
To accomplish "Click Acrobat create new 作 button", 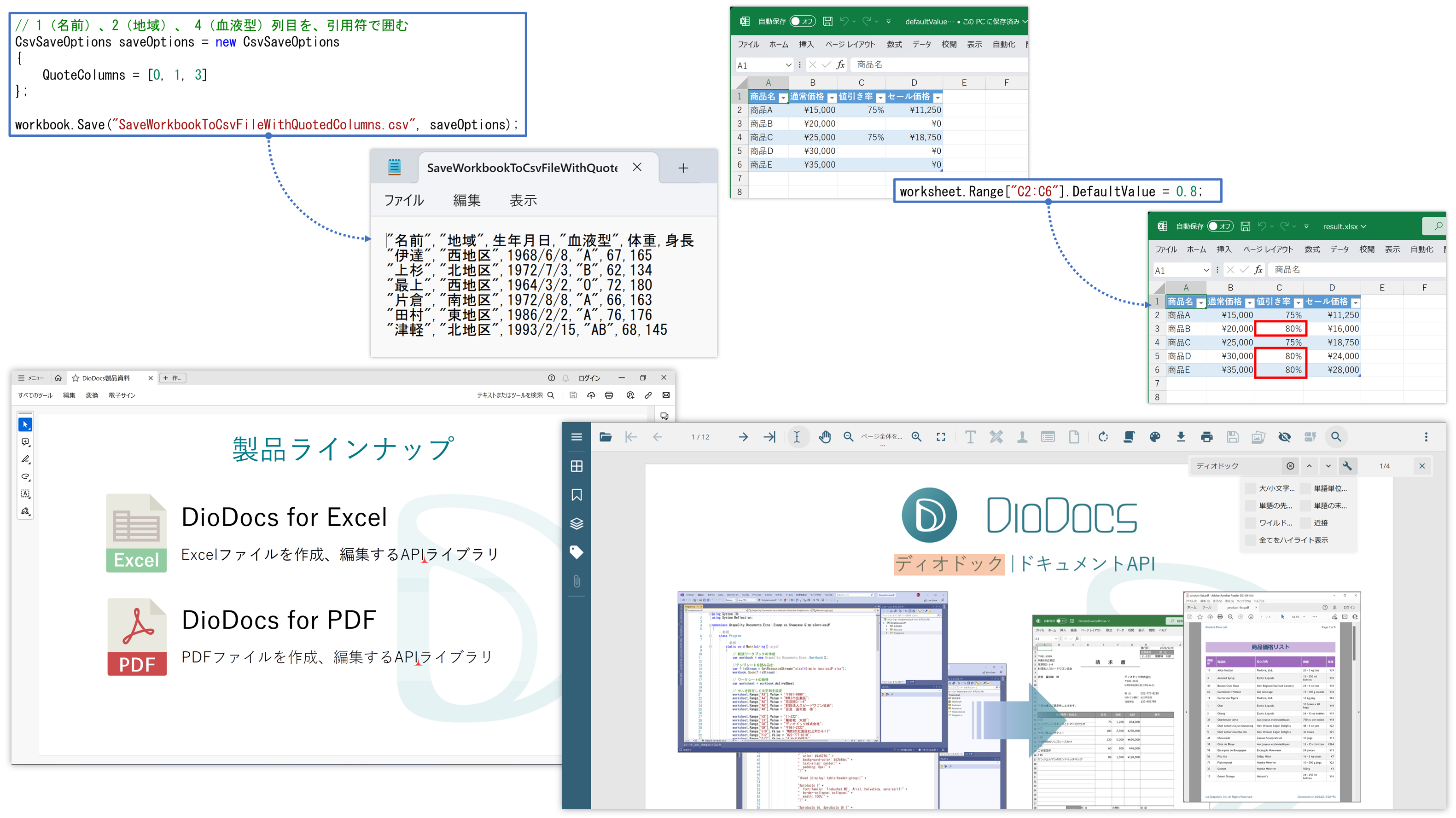I will click(172, 378).
